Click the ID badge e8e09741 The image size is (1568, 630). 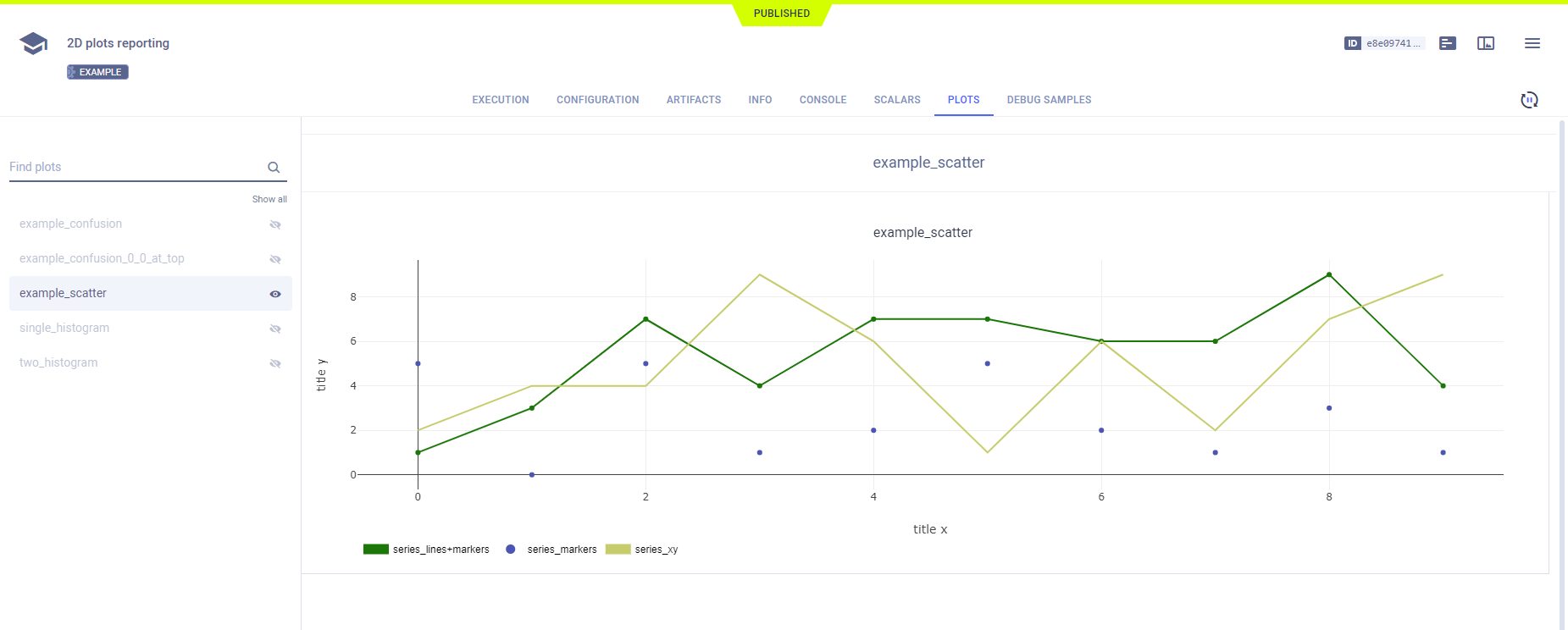tap(1384, 43)
